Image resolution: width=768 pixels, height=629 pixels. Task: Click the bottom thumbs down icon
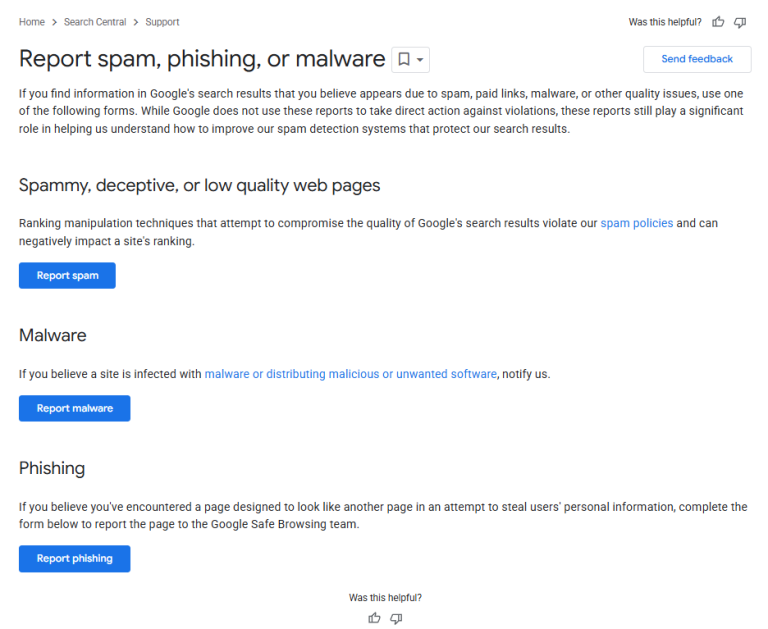396,618
